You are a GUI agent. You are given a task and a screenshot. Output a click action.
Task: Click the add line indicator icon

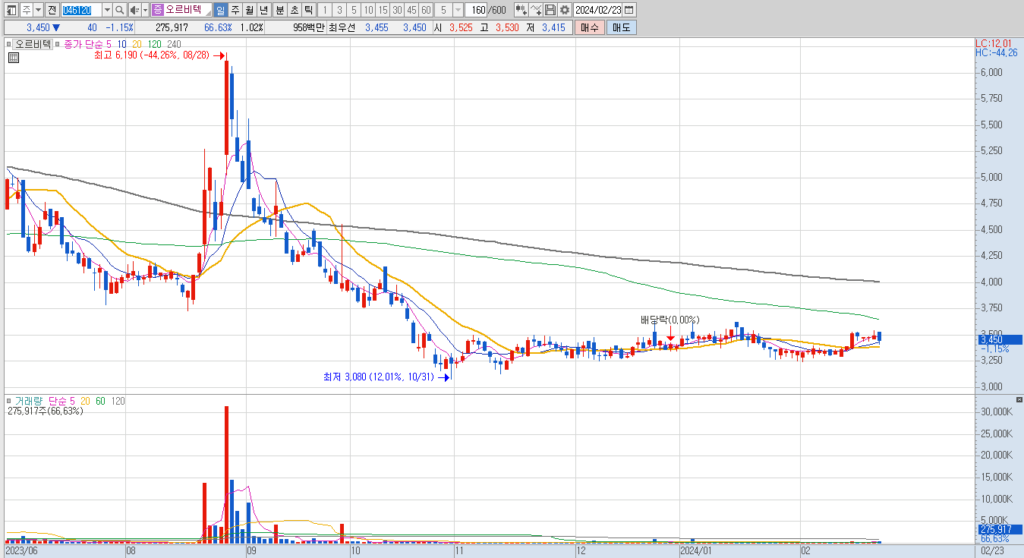536,10
